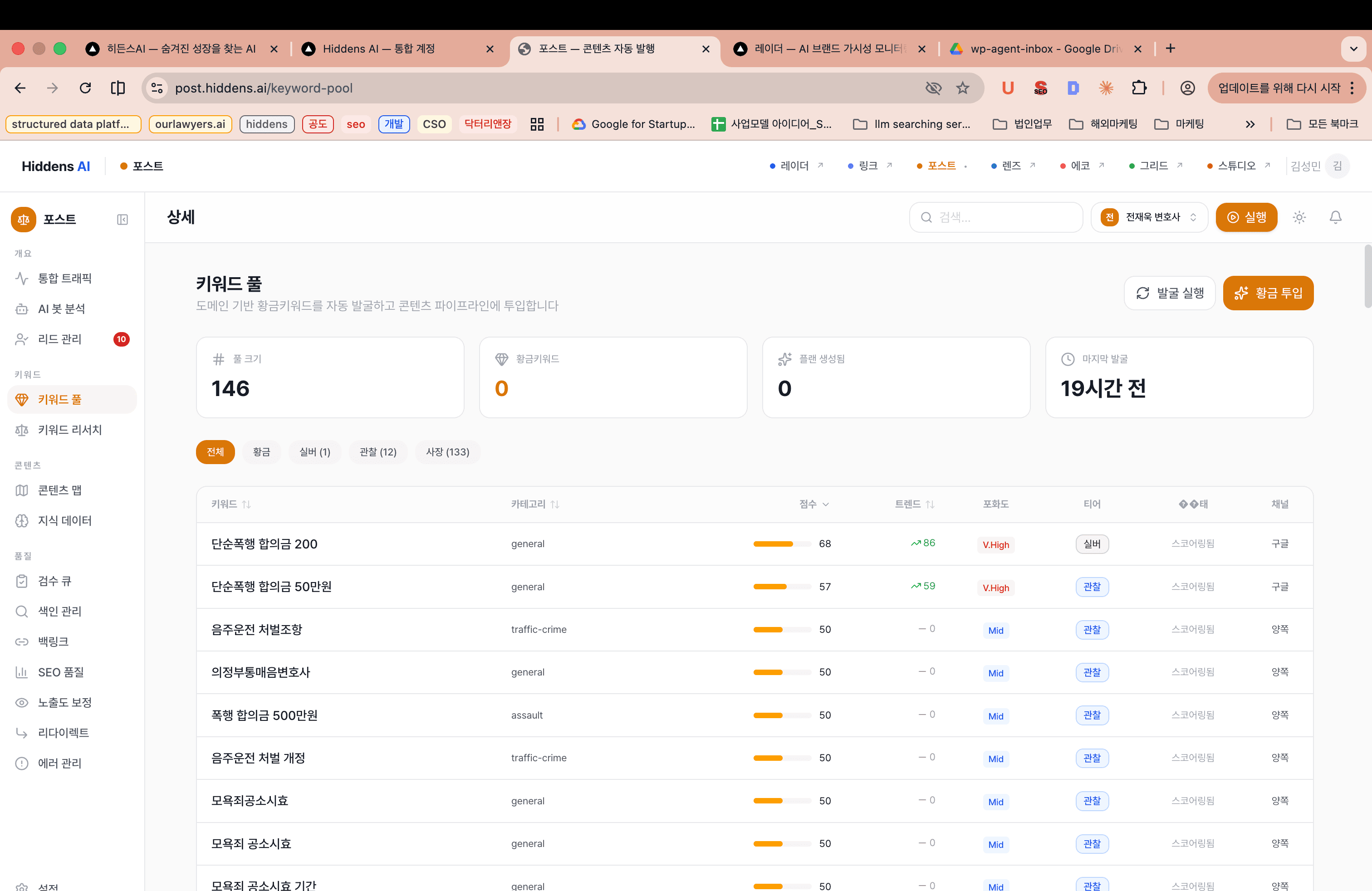Open bookmark apps grid icon
Image resolution: width=1372 pixels, height=891 pixels.
click(x=537, y=124)
